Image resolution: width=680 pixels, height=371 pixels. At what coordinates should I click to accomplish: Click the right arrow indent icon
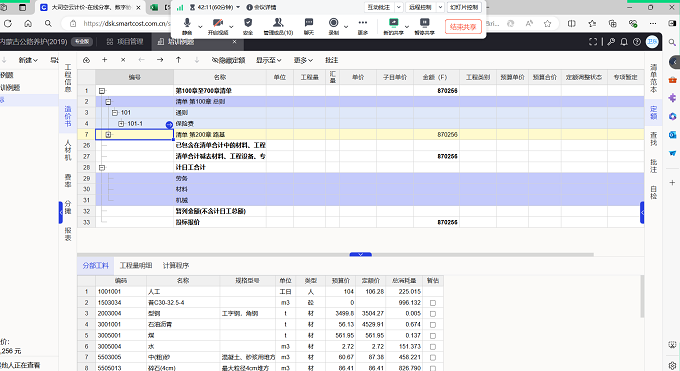(x=160, y=60)
